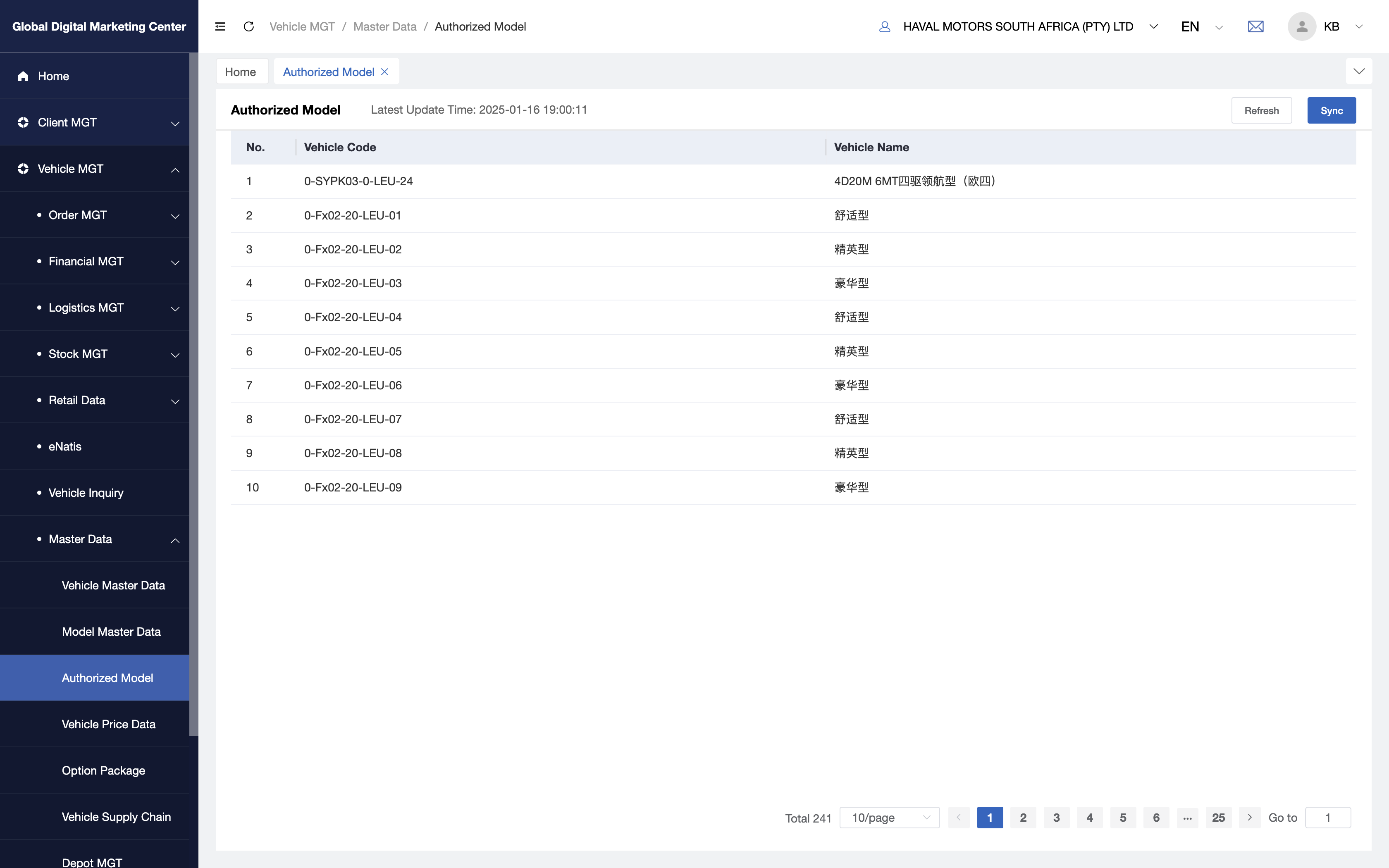Click the Go to page input
This screenshot has height=868, width=1389.
click(x=1327, y=818)
